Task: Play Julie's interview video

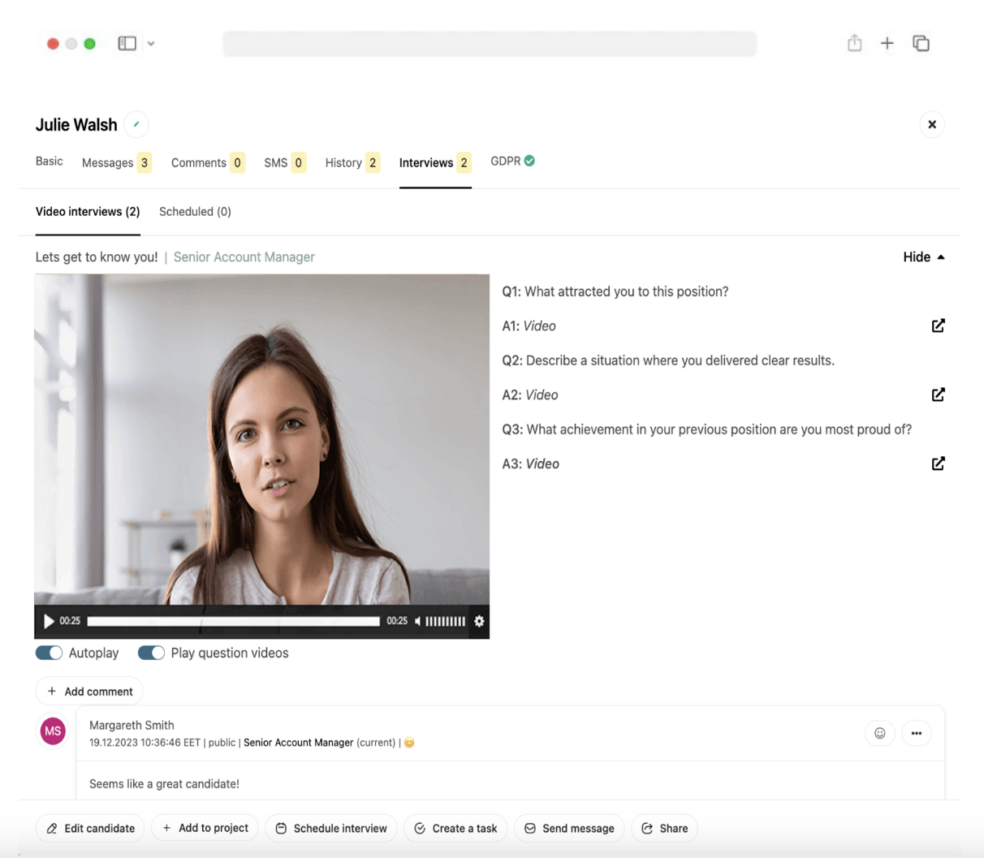Action: [x=48, y=621]
